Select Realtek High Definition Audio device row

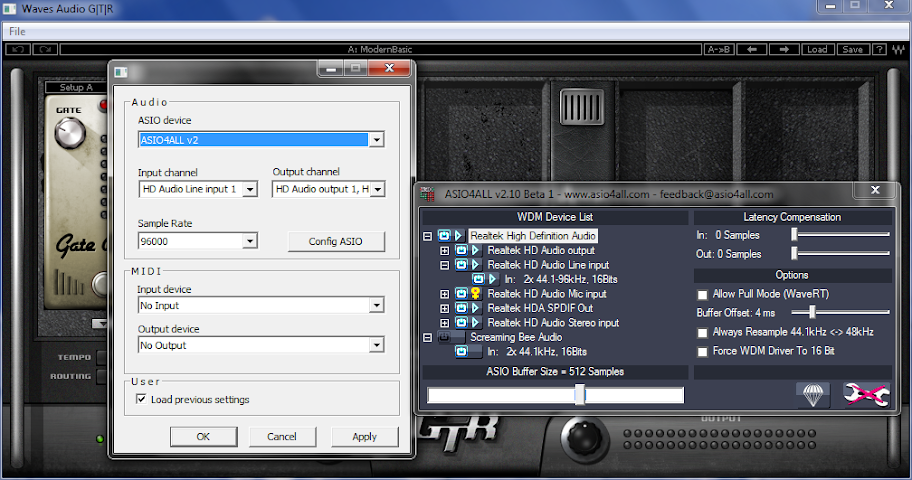(x=533, y=236)
